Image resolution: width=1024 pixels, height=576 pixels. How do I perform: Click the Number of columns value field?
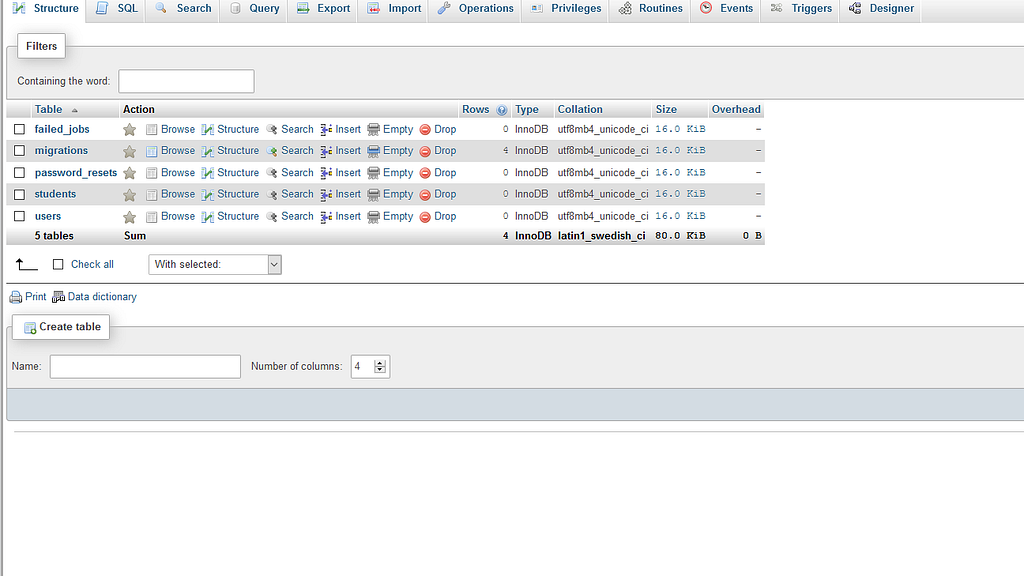(362, 366)
